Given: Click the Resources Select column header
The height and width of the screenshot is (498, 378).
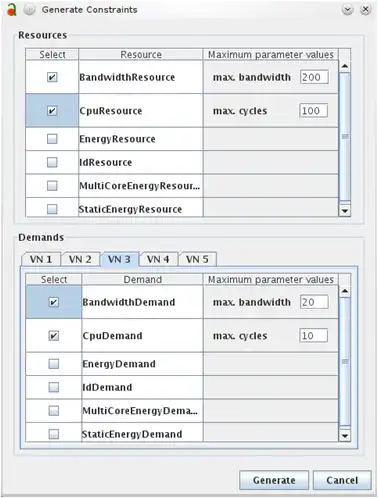Looking at the screenshot, I should pos(52,54).
